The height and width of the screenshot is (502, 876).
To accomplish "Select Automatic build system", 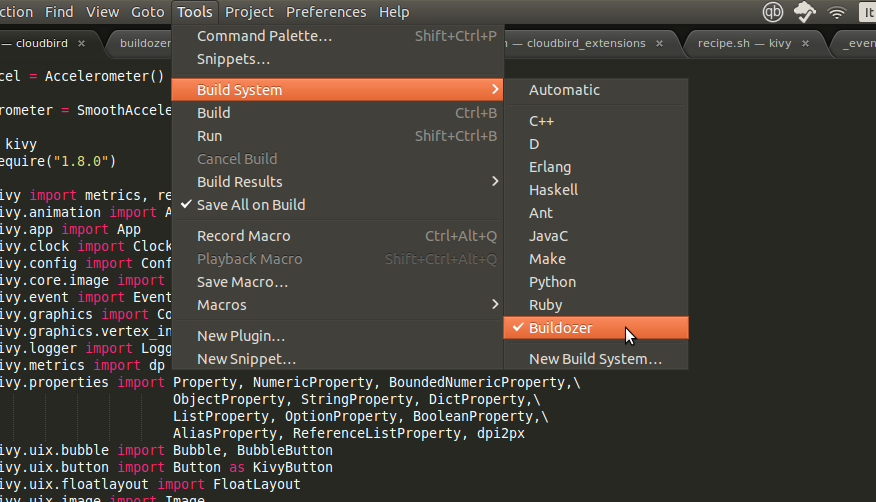I will pyautogui.click(x=596, y=90).
